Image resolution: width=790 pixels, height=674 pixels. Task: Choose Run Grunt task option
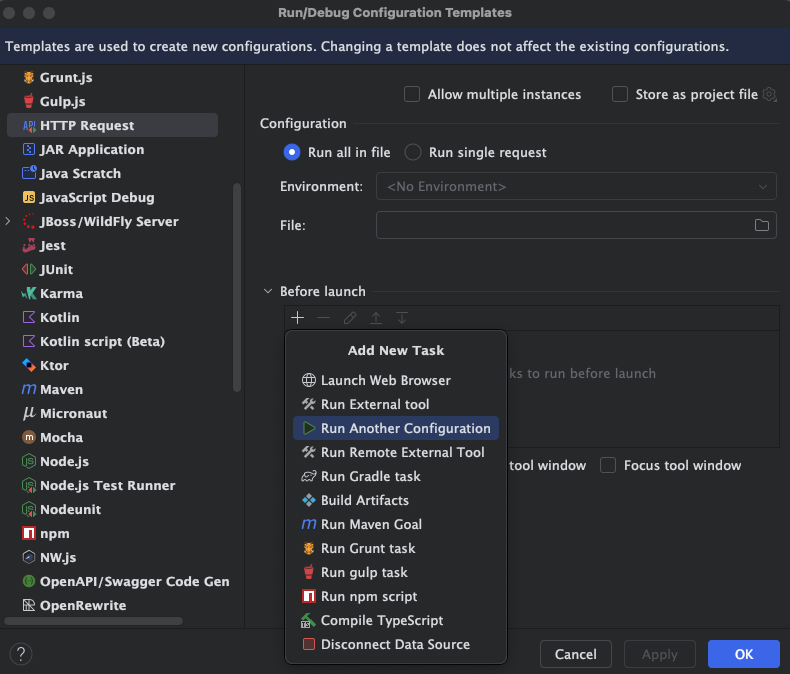tap(396, 549)
